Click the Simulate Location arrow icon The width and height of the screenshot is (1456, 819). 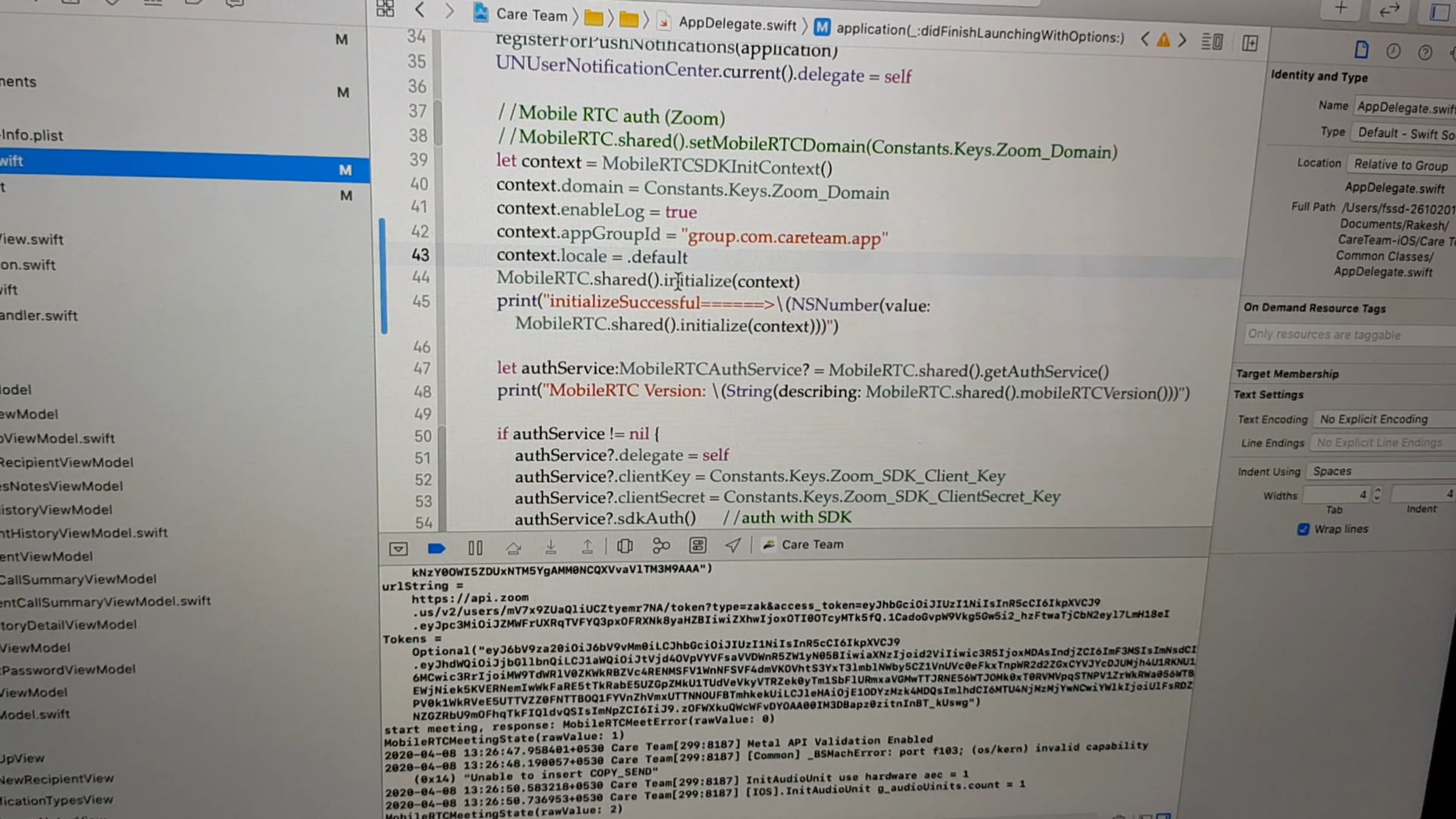[x=733, y=545]
